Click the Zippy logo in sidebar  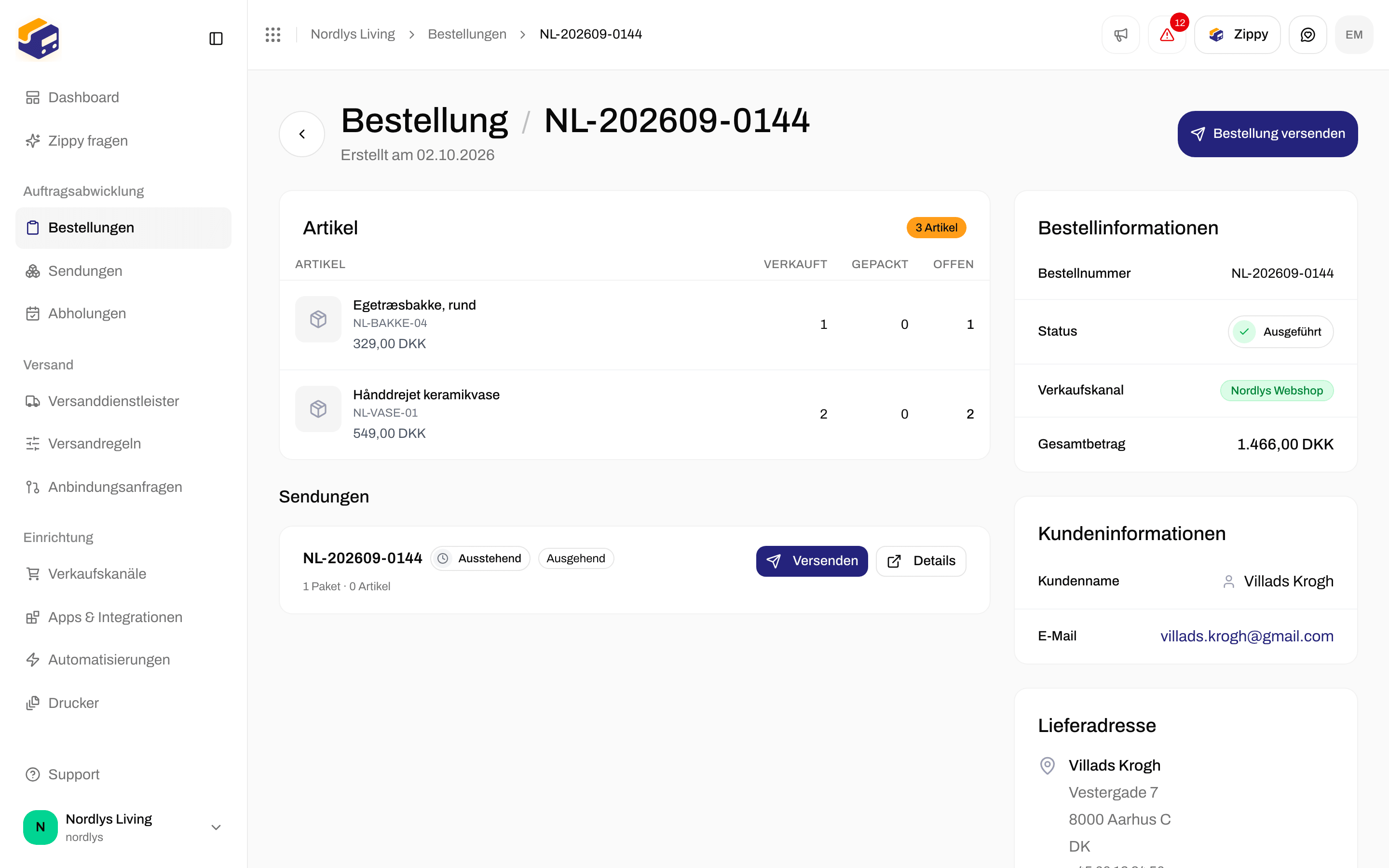(x=39, y=39)
